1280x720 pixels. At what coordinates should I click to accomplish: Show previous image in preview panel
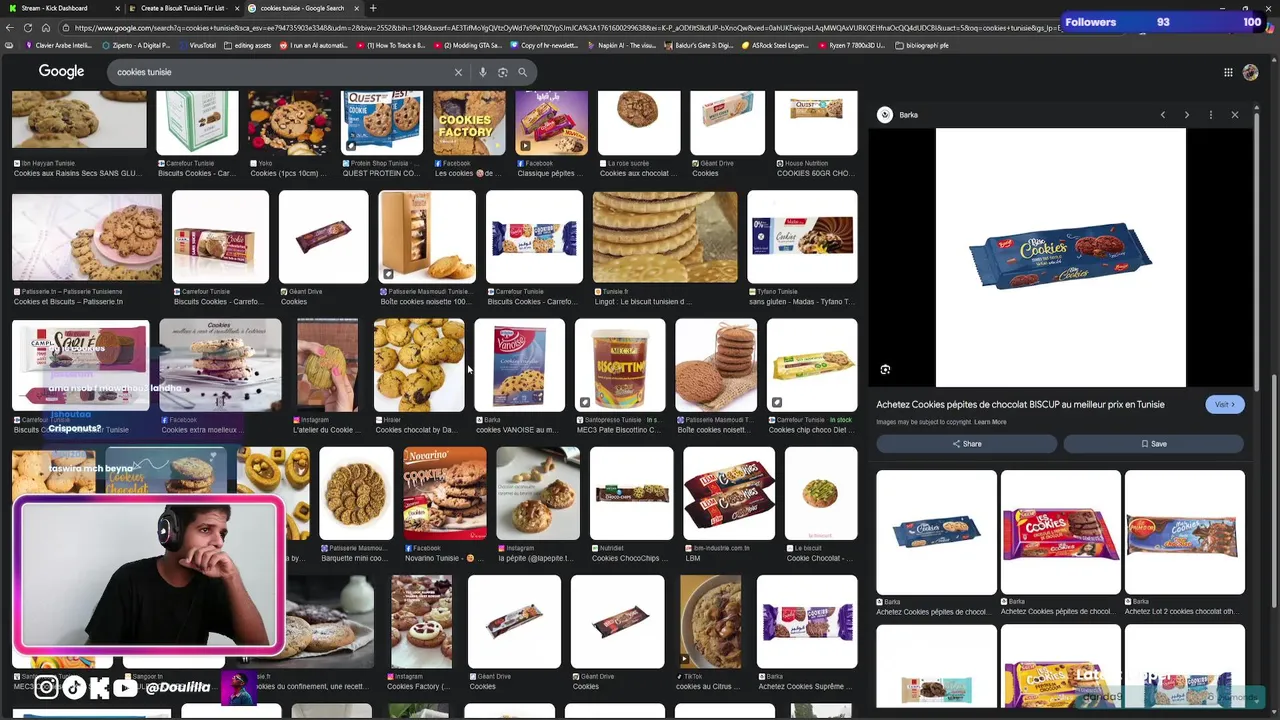1162,115
